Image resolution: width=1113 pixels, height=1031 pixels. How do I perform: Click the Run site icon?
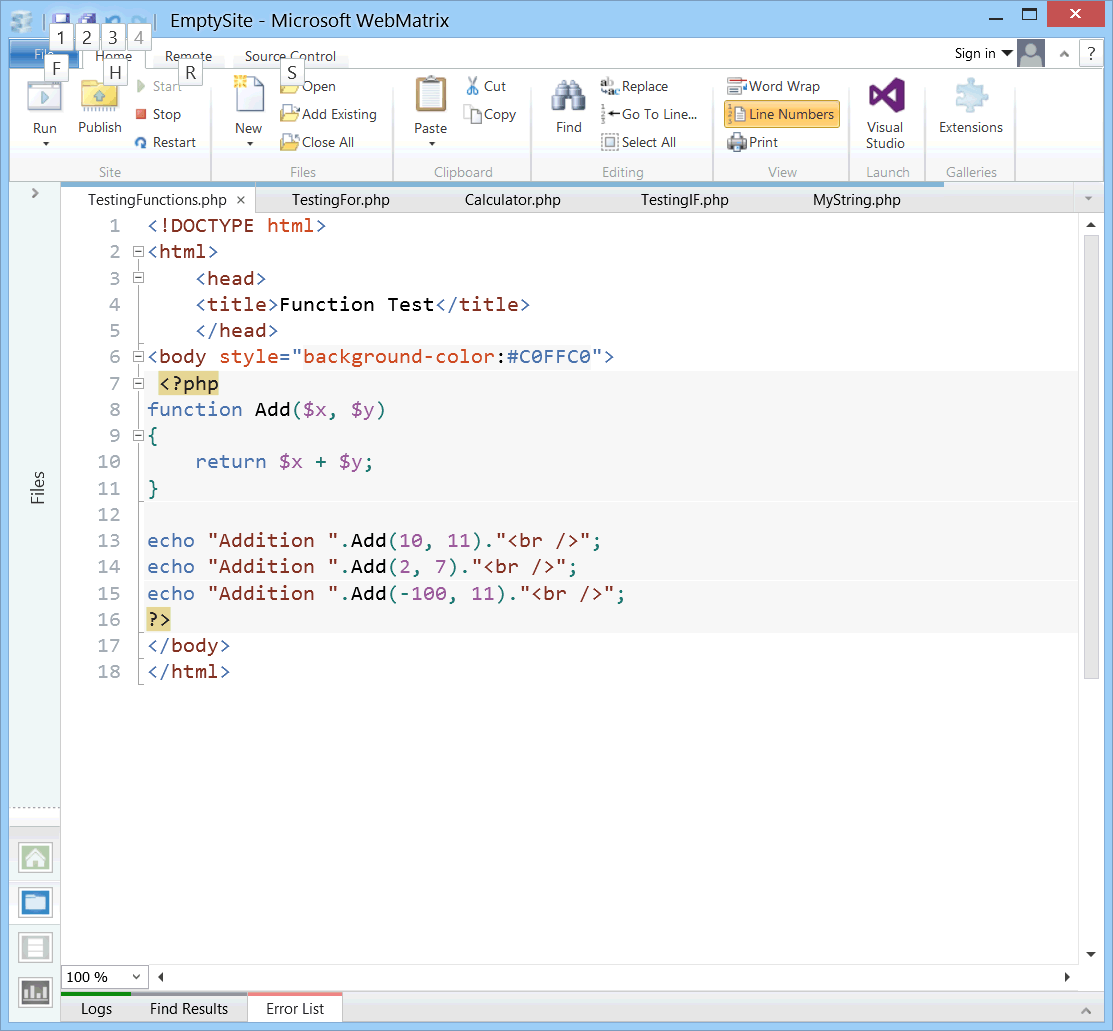click(44, 97)
